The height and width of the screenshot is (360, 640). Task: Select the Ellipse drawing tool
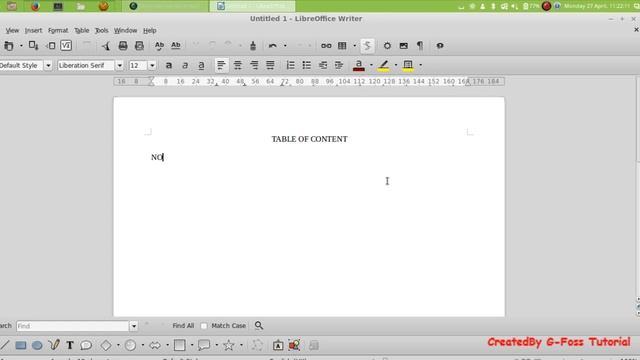click(37, 346)
